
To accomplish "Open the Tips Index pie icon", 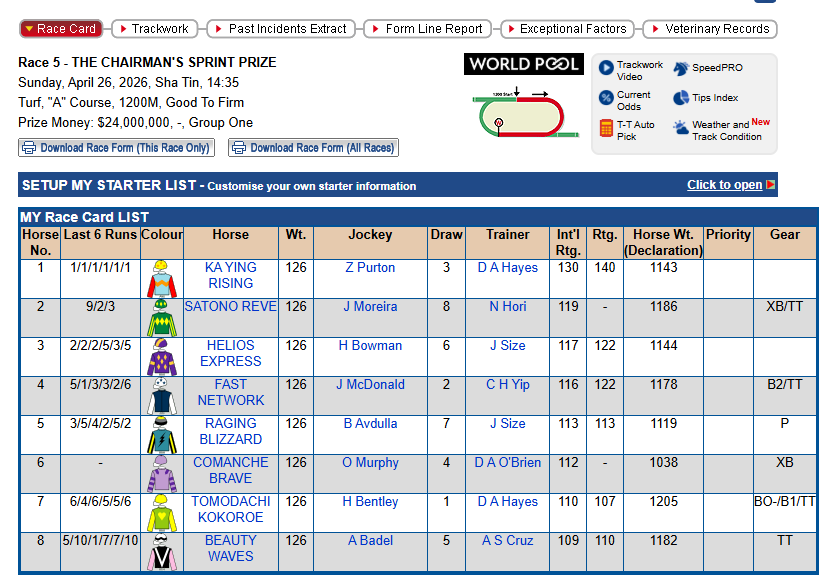I will 681,98.
